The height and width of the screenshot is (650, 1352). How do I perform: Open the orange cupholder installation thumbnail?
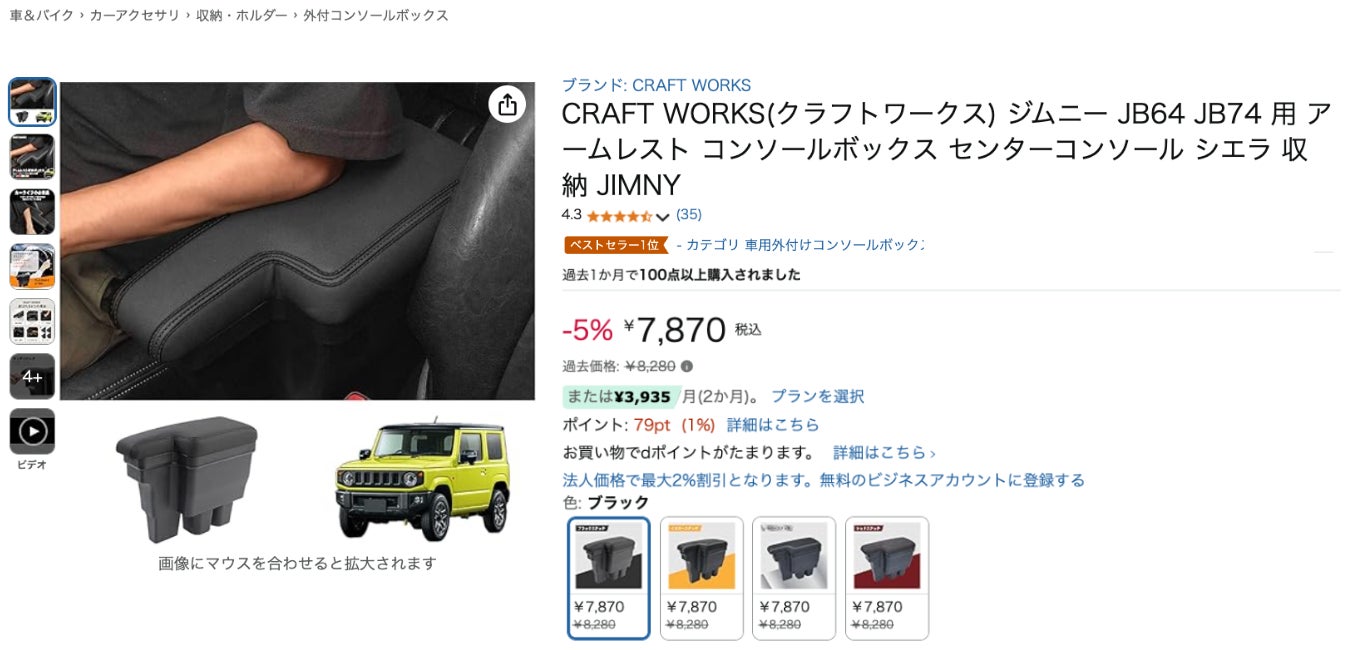(32, 266)
